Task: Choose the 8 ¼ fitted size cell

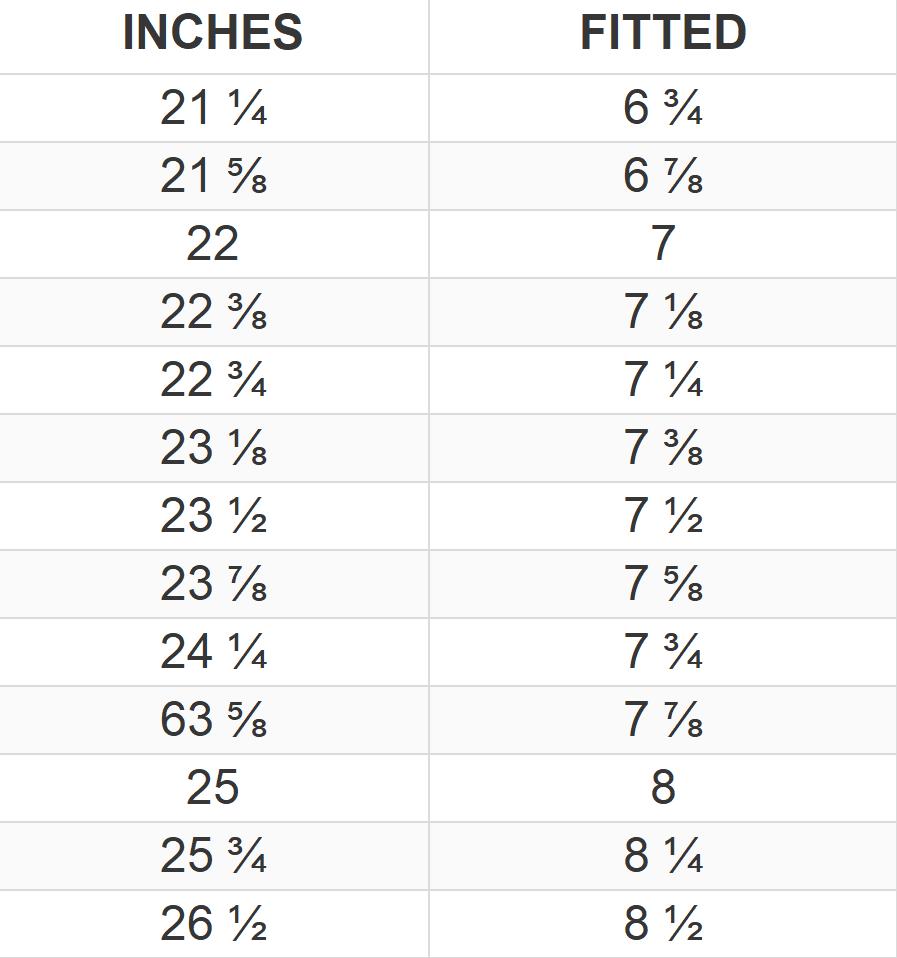Action: pyautogui.click(x=663, y=856)
